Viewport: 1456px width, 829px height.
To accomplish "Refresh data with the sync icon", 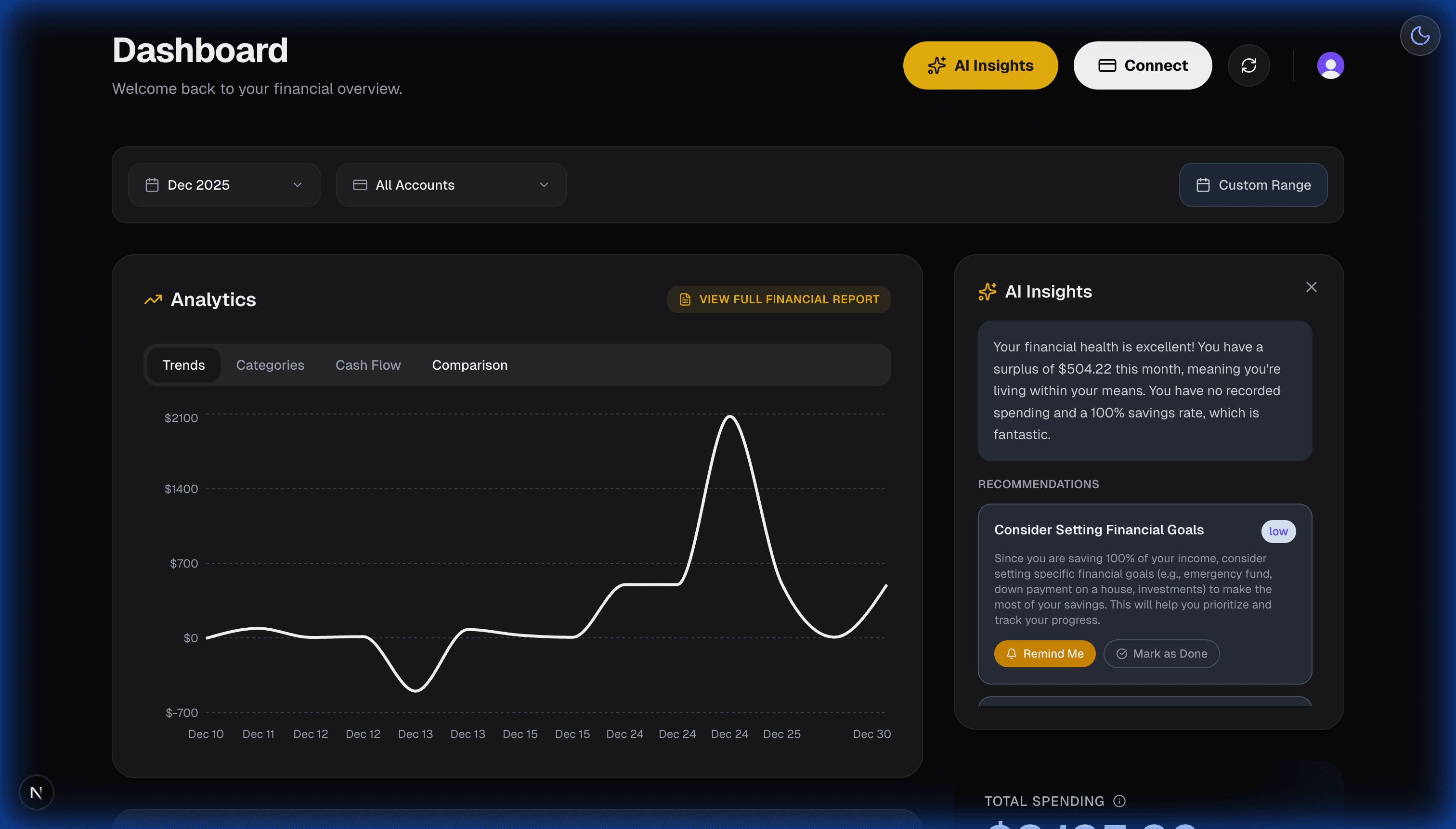I will pos(1249,65).
